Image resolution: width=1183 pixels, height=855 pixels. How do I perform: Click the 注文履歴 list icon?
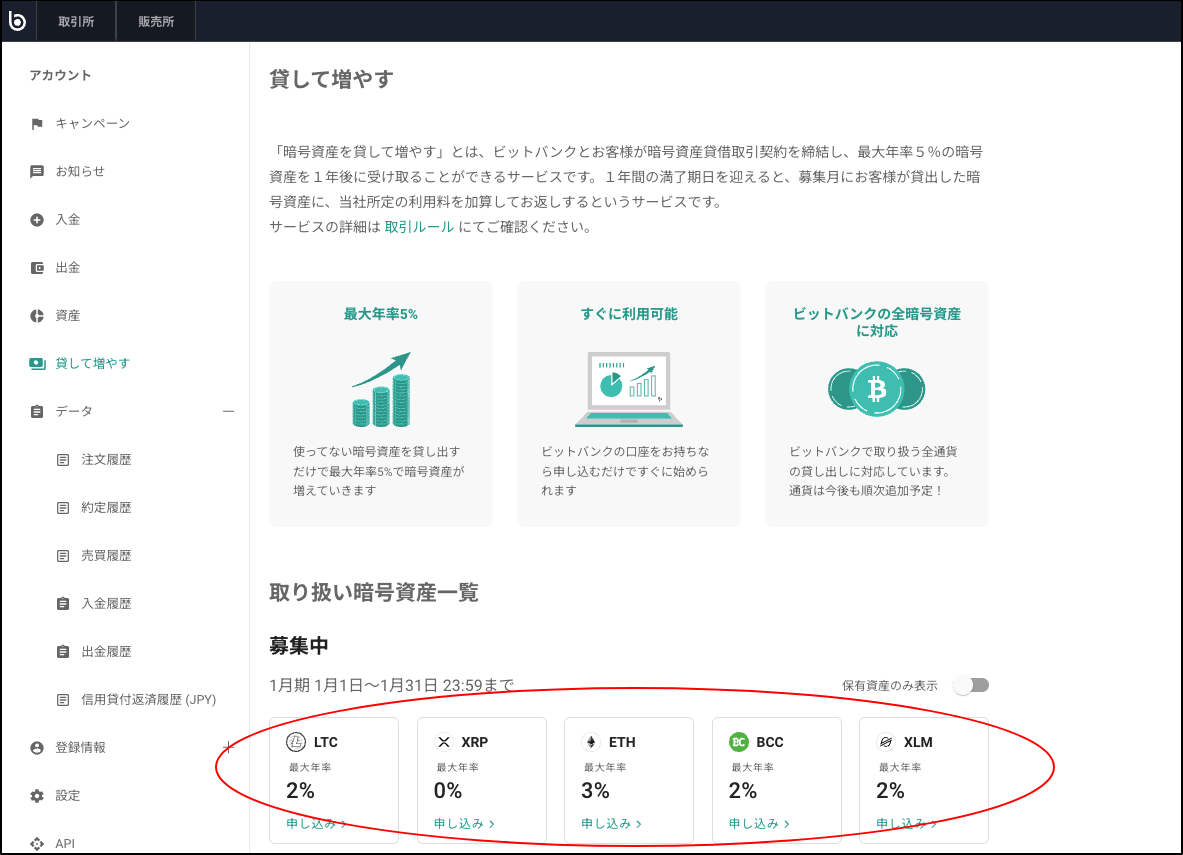(63, 460)
